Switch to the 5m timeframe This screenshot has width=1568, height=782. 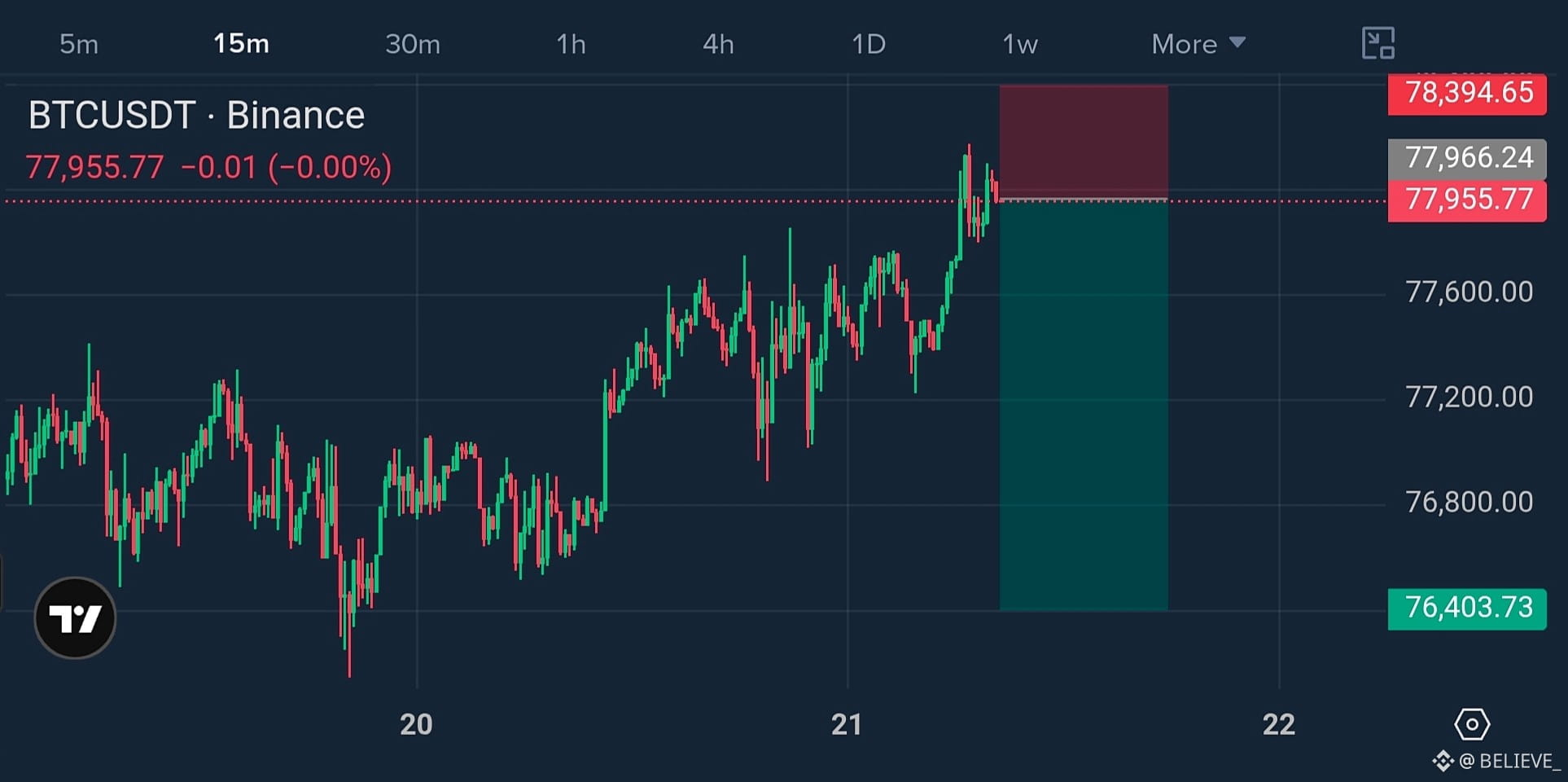(x=79, y=44)
